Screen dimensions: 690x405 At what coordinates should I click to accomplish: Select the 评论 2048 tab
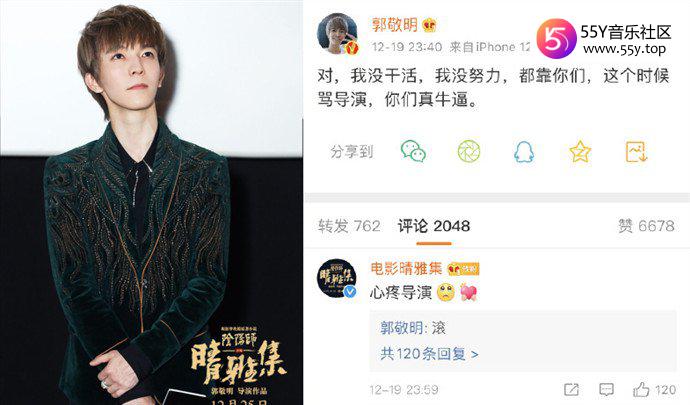[433, 226]
